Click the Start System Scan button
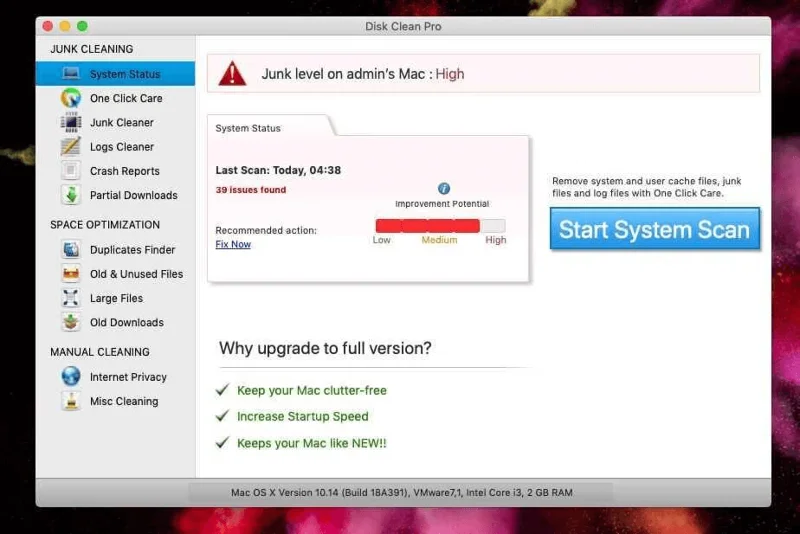This screenshot has width=800, height=534. click(655, 229)
